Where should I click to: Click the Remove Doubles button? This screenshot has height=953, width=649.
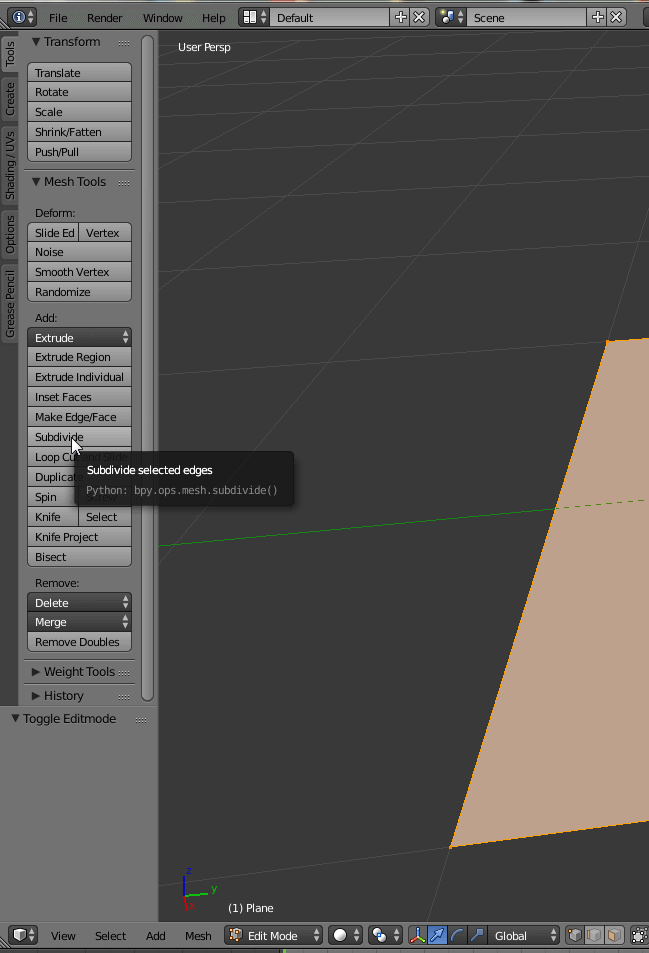coord(79,642)
